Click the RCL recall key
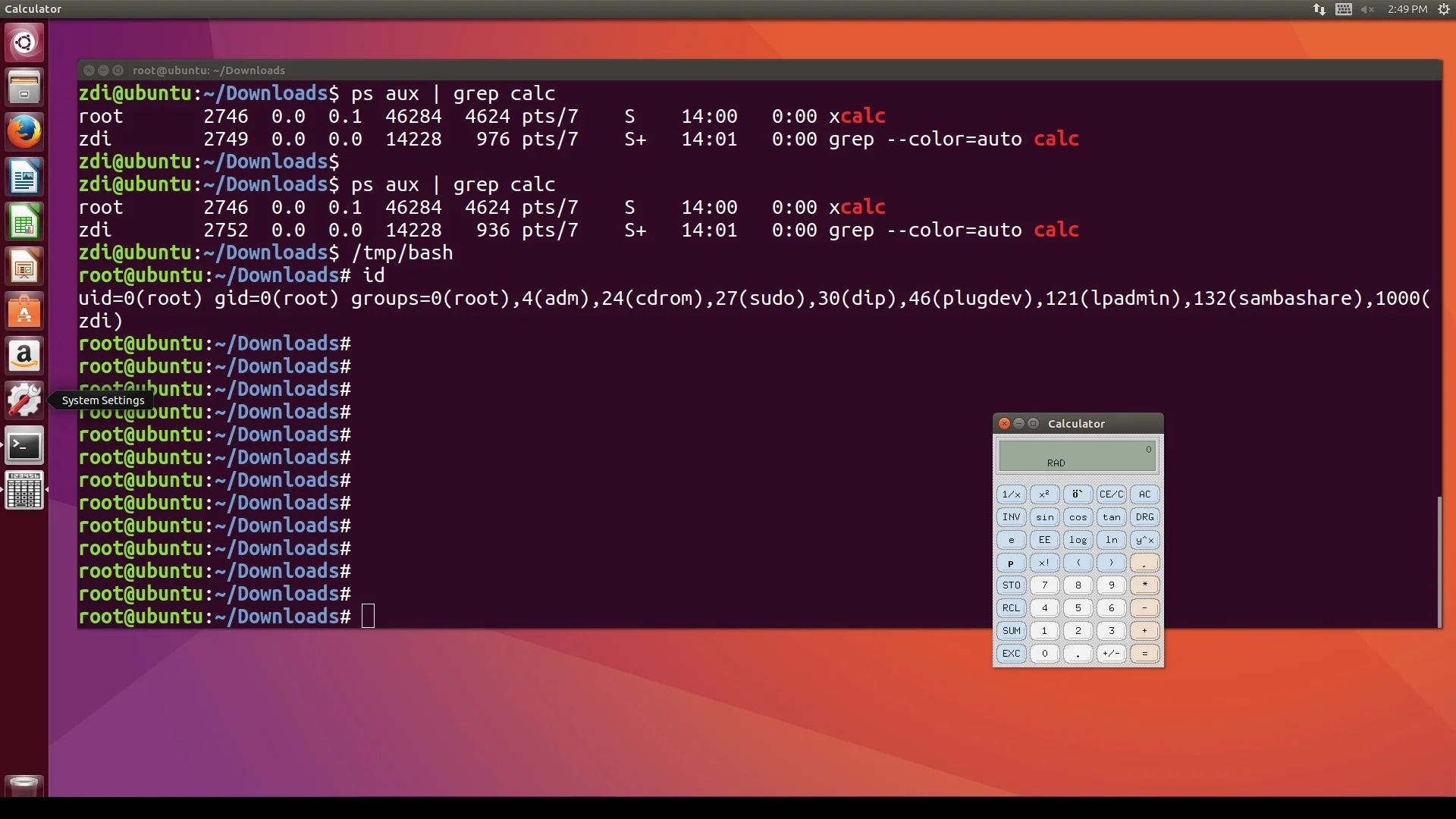The image size is (1456, 819). pyautogui.click(x=1012, y=608)
